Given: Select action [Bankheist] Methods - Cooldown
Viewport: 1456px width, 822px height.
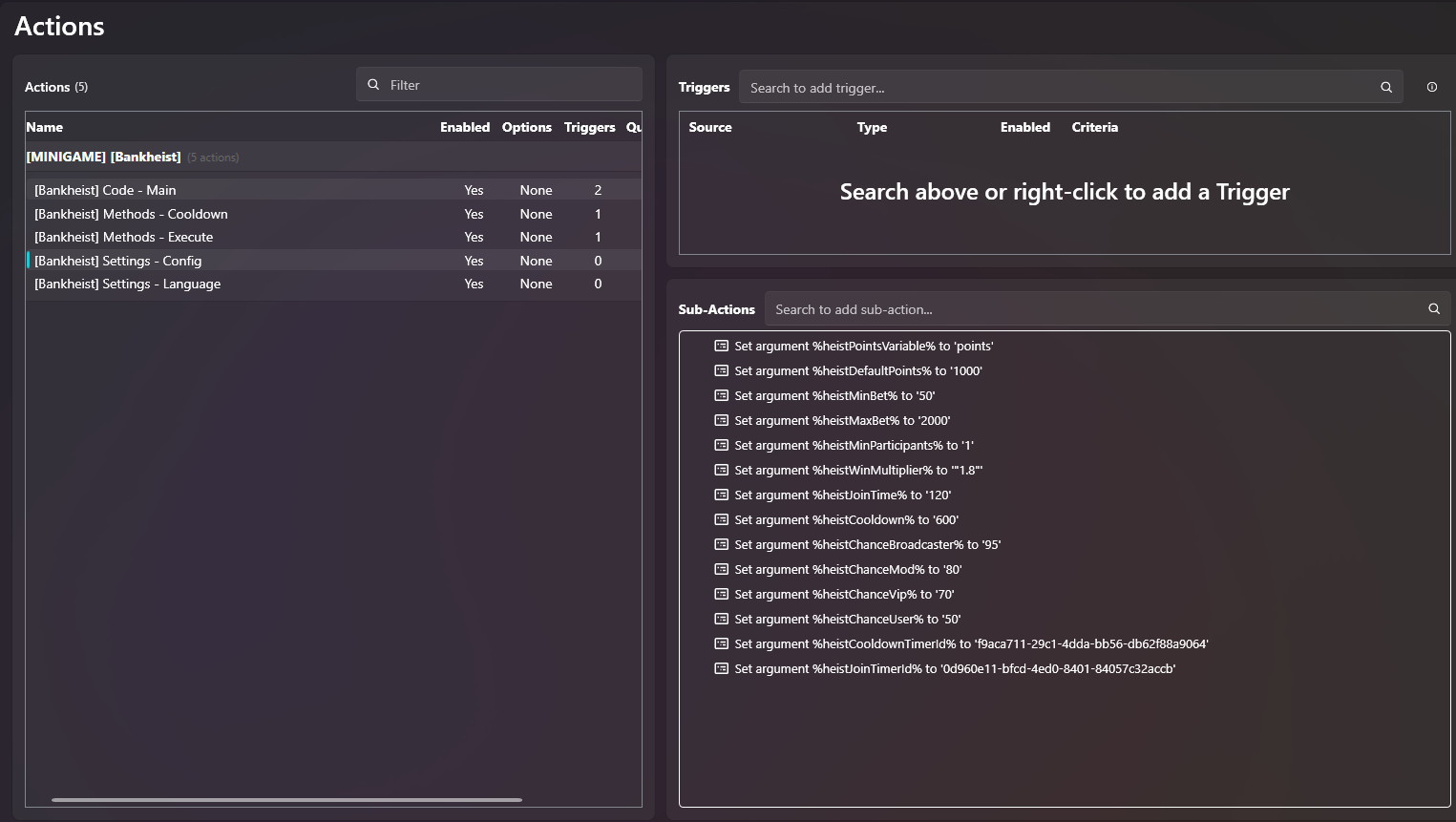Looking at the screenshot, I should [x=333, y=214].
